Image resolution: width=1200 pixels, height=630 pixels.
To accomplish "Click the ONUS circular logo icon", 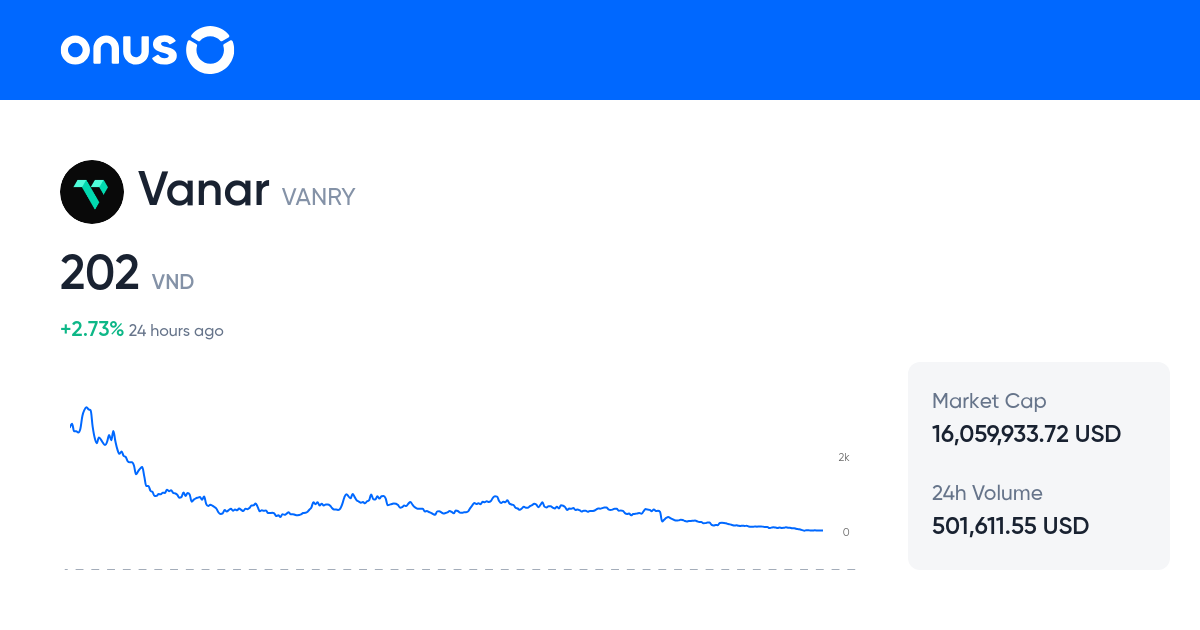I will coord(210,49).
